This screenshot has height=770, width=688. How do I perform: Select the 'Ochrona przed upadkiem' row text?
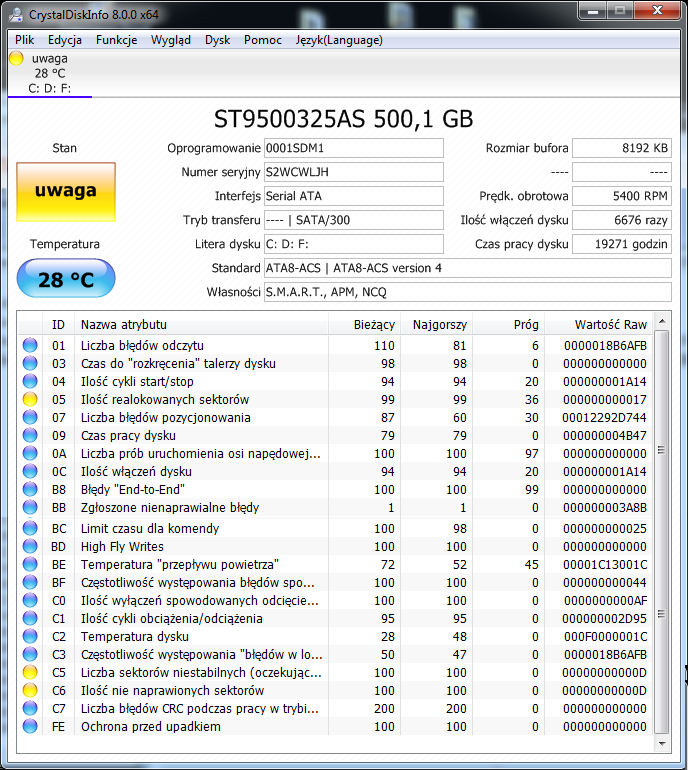coord(151,726)
